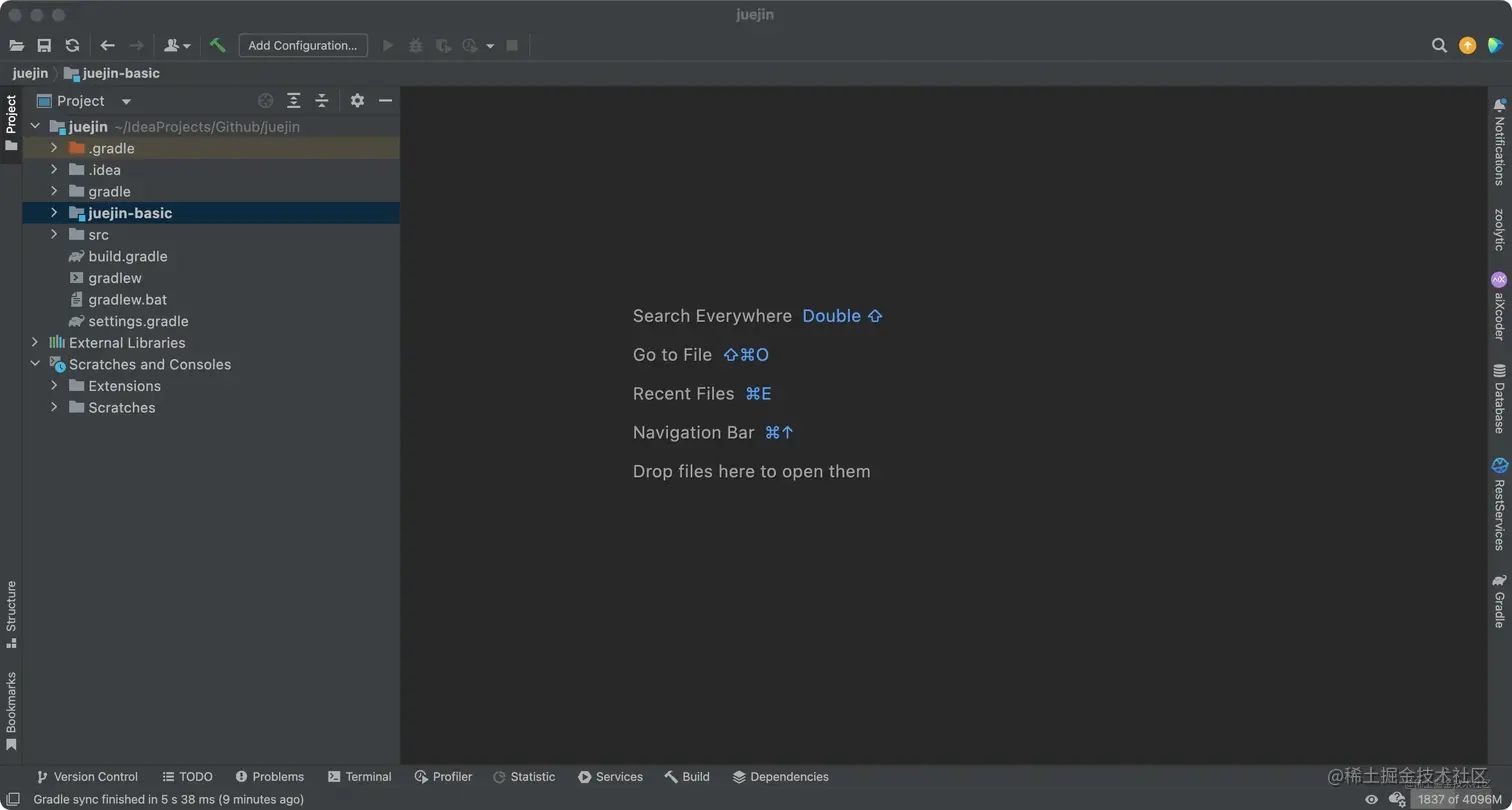Click the Select Opened File target icon
1512x810 pixels.
(265, 101)
